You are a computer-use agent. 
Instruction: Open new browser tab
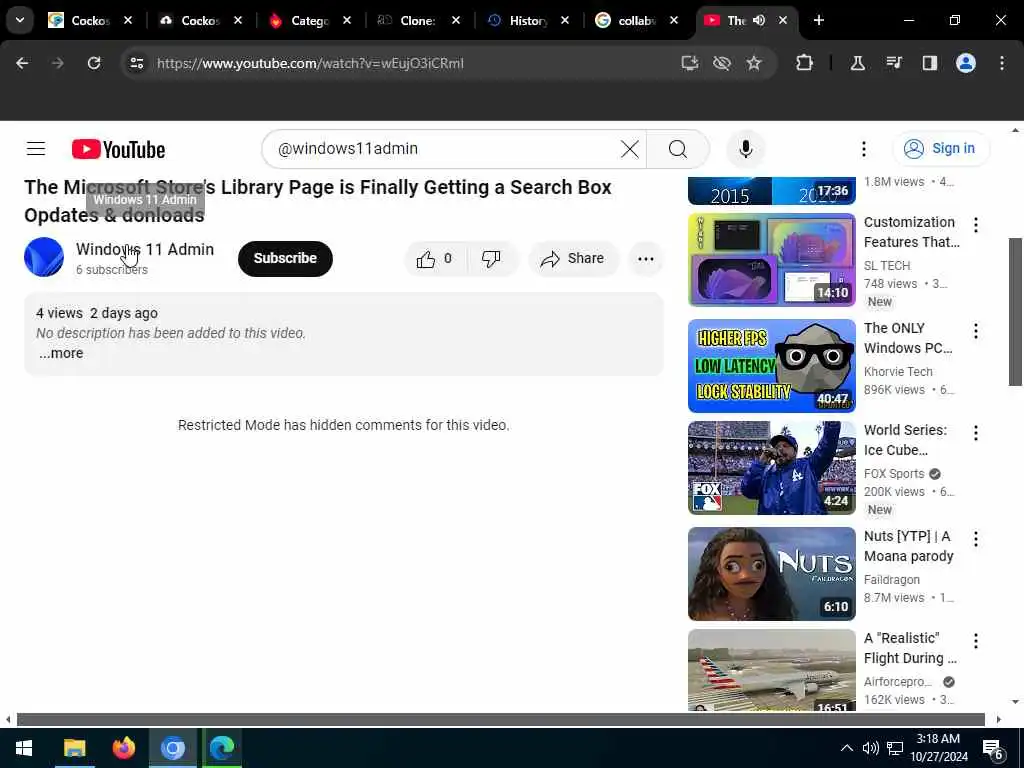[x=819, y=20]
